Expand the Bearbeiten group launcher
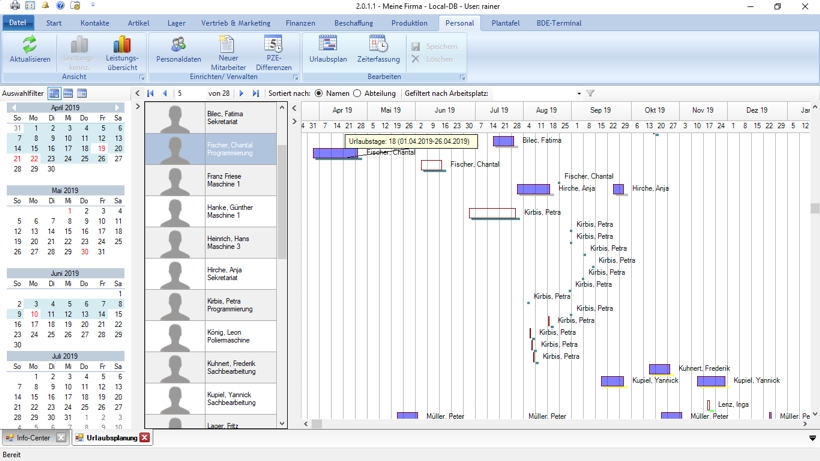The image size is (820, 461). pyautogui.click(x=462, y=77)
